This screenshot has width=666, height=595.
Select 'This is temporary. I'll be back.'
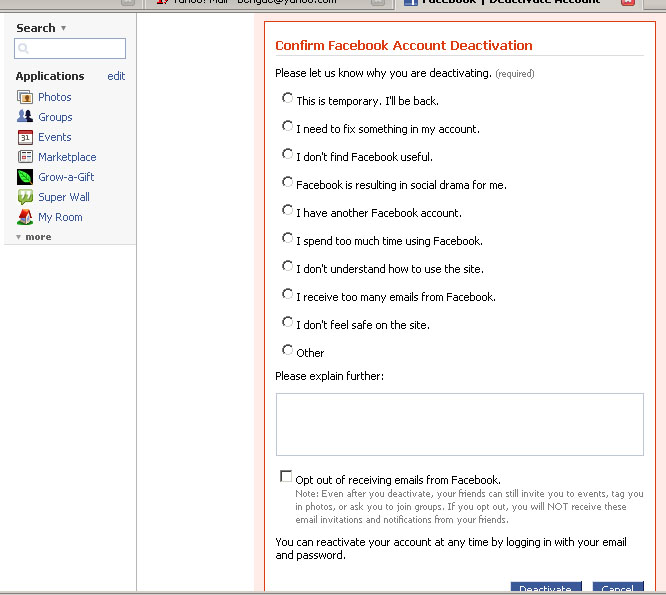point(288,98)
